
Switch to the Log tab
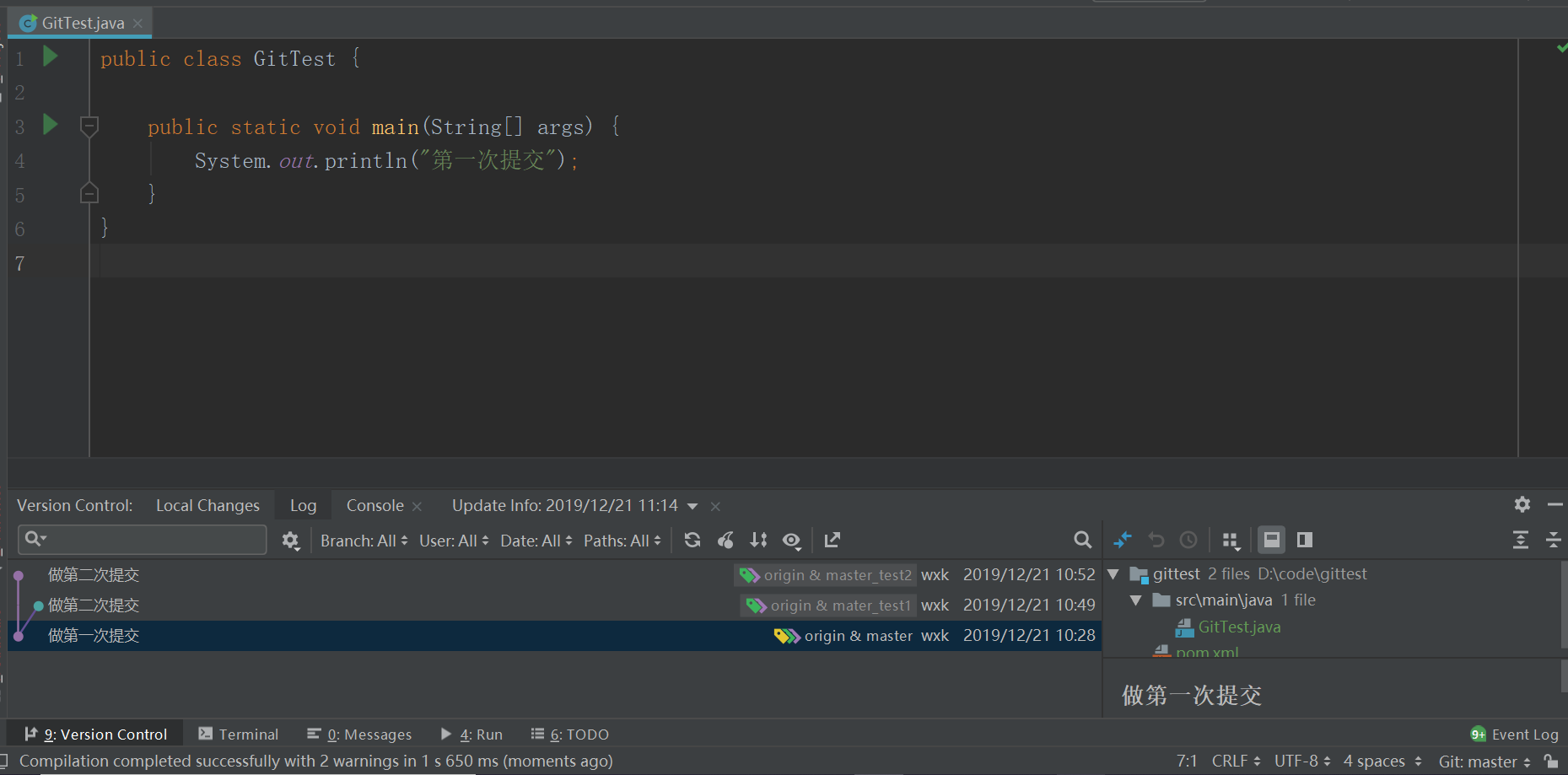click(303, 505)
